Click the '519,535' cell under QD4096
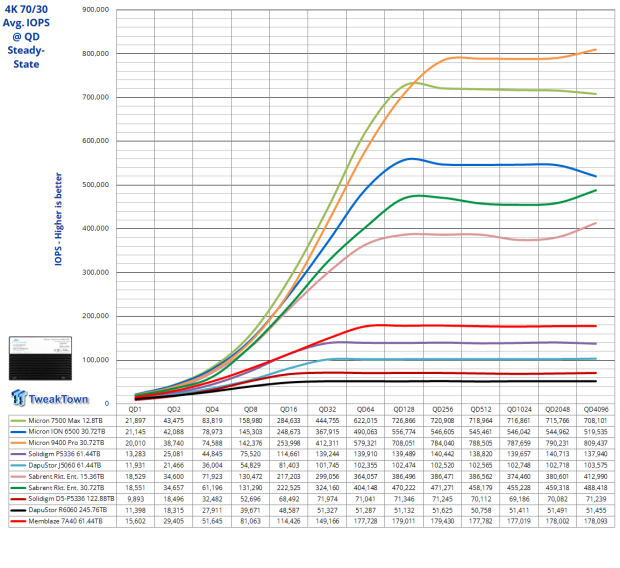 coord(596,432)
